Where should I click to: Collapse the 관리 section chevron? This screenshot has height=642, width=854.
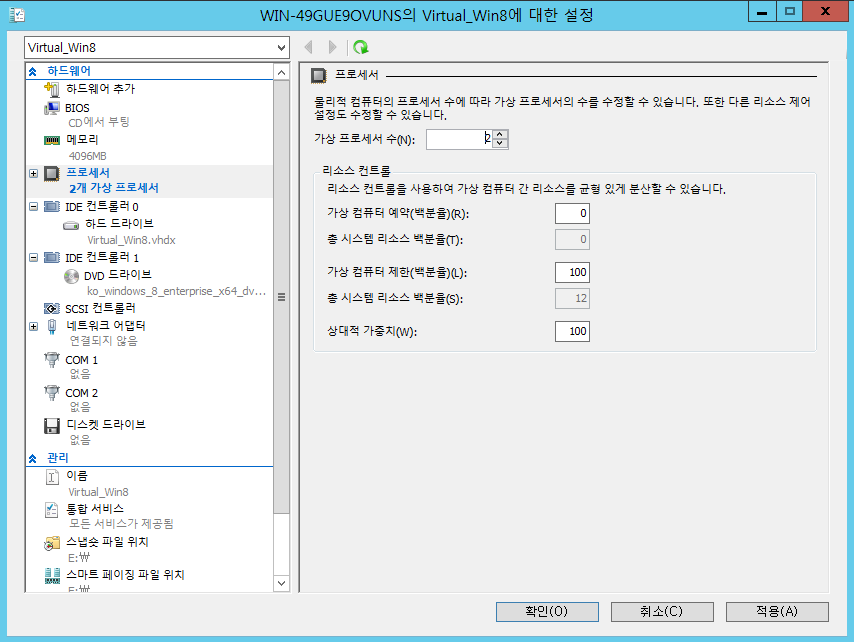click(33, 458)
